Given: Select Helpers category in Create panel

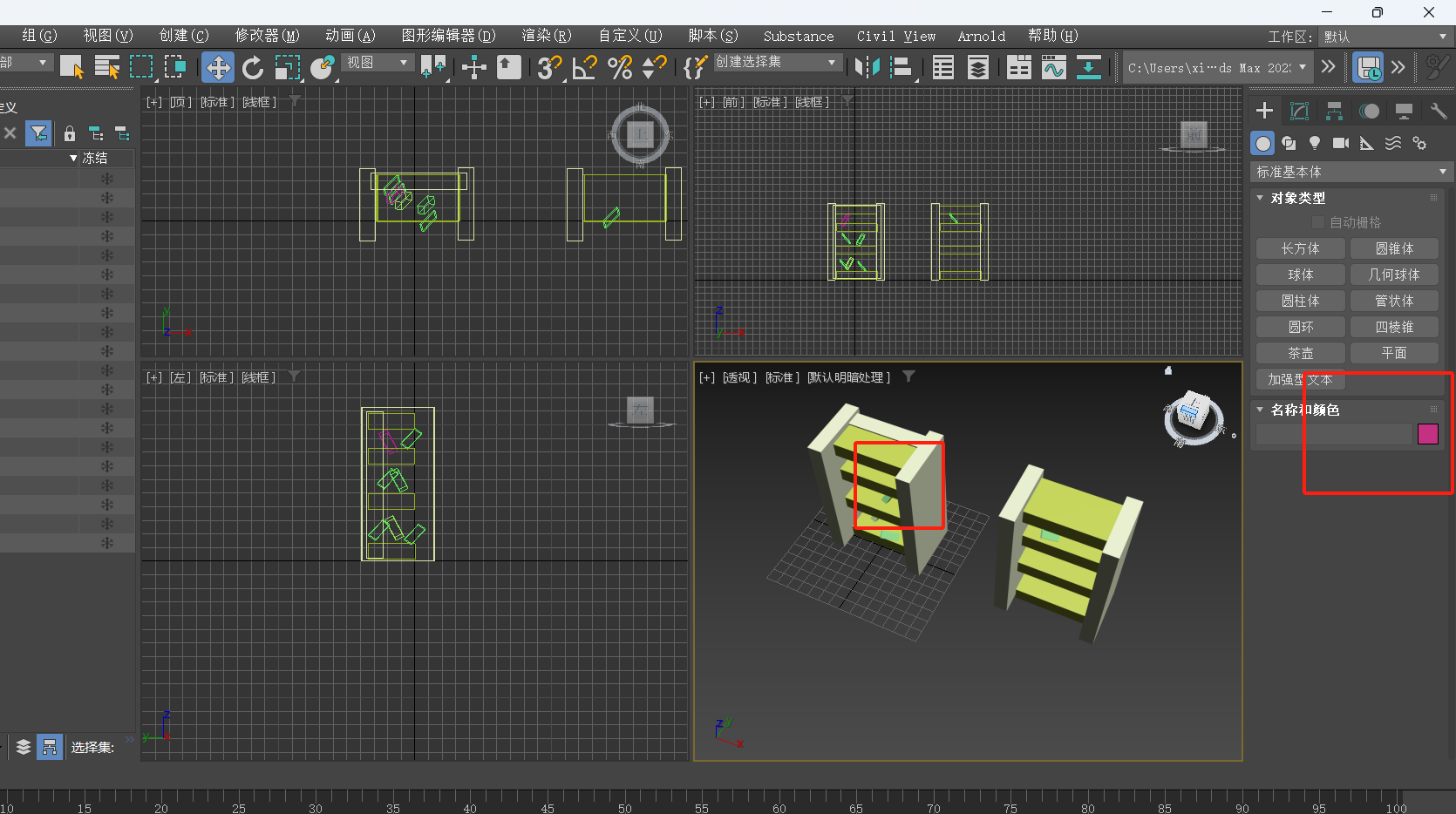Looking at the screenshot, I should coord(1367,143).
